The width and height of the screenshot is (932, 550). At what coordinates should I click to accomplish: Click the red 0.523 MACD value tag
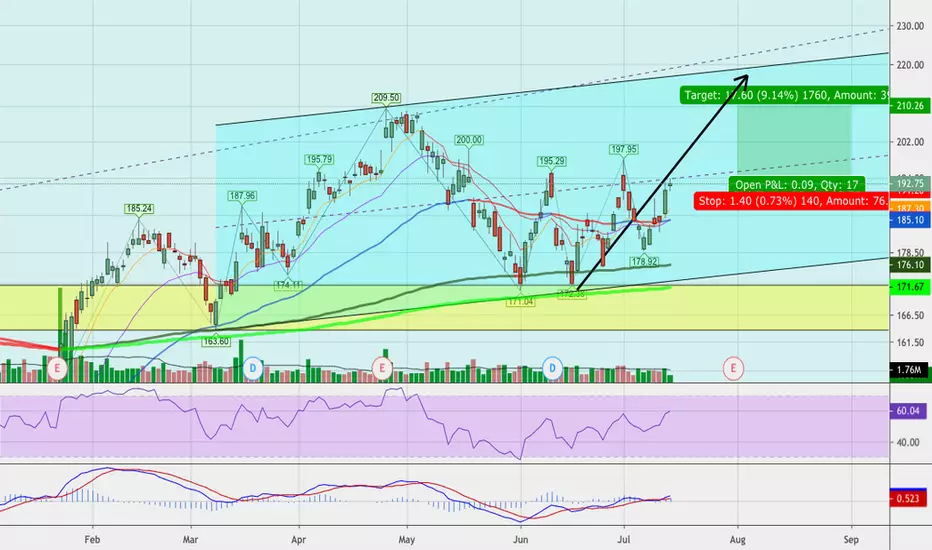click(x=908, y=498)
